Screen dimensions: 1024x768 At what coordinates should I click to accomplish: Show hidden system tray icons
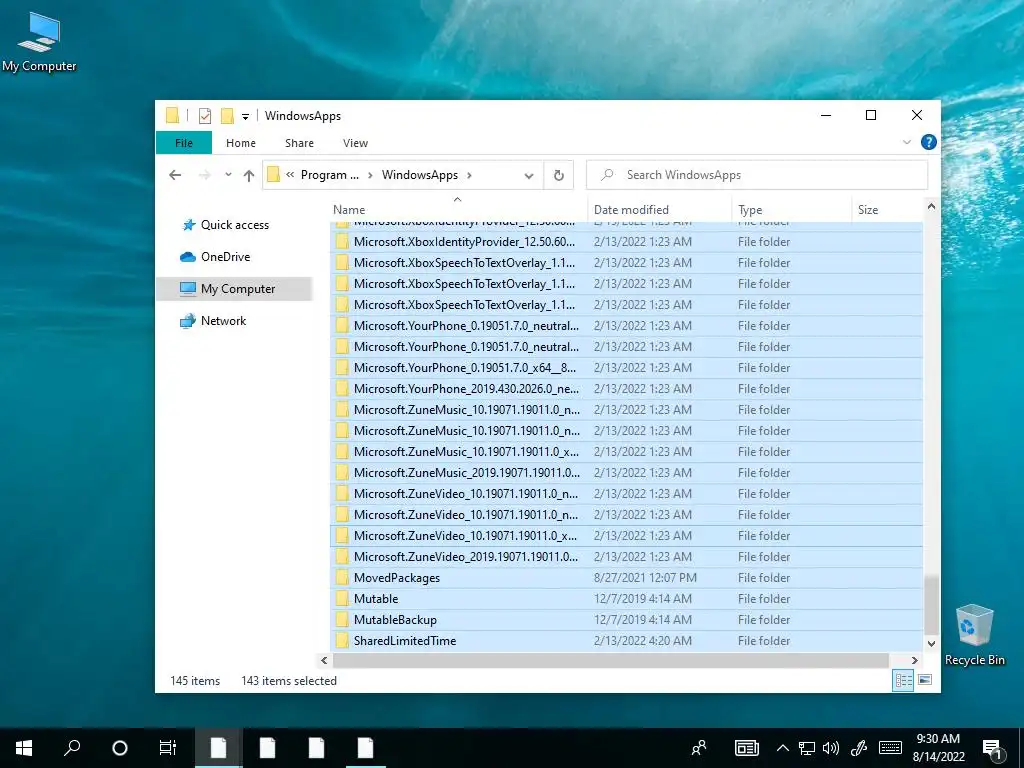point(782,748)
